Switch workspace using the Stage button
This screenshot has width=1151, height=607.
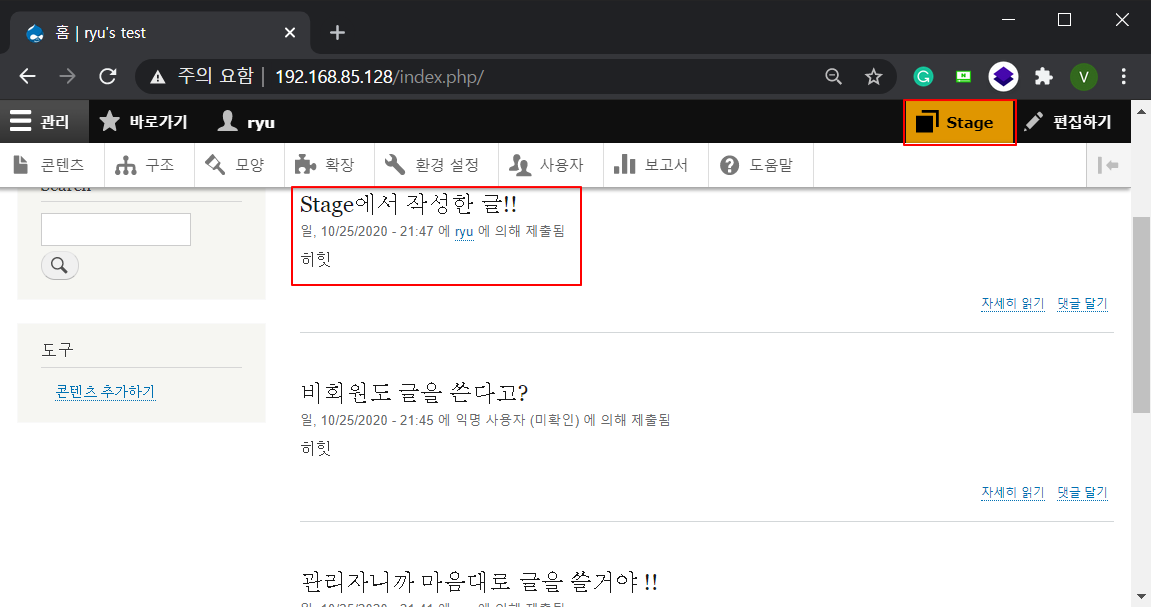(959, 123)
